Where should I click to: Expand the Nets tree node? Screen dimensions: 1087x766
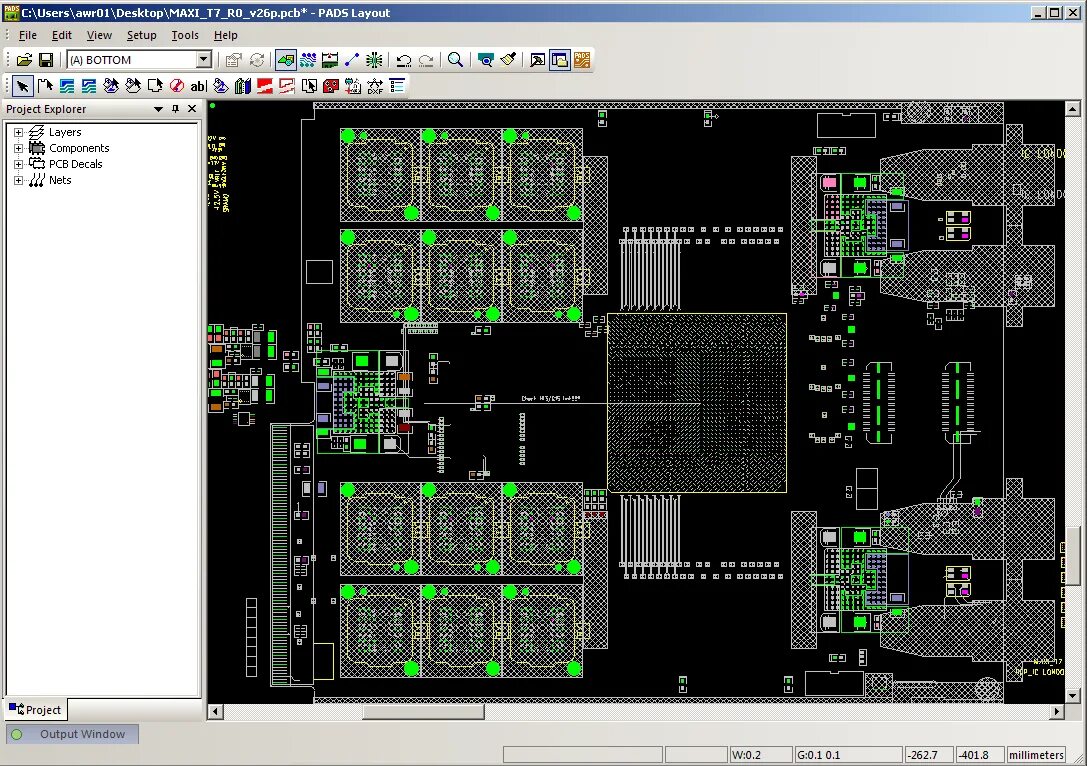point(19,180)
